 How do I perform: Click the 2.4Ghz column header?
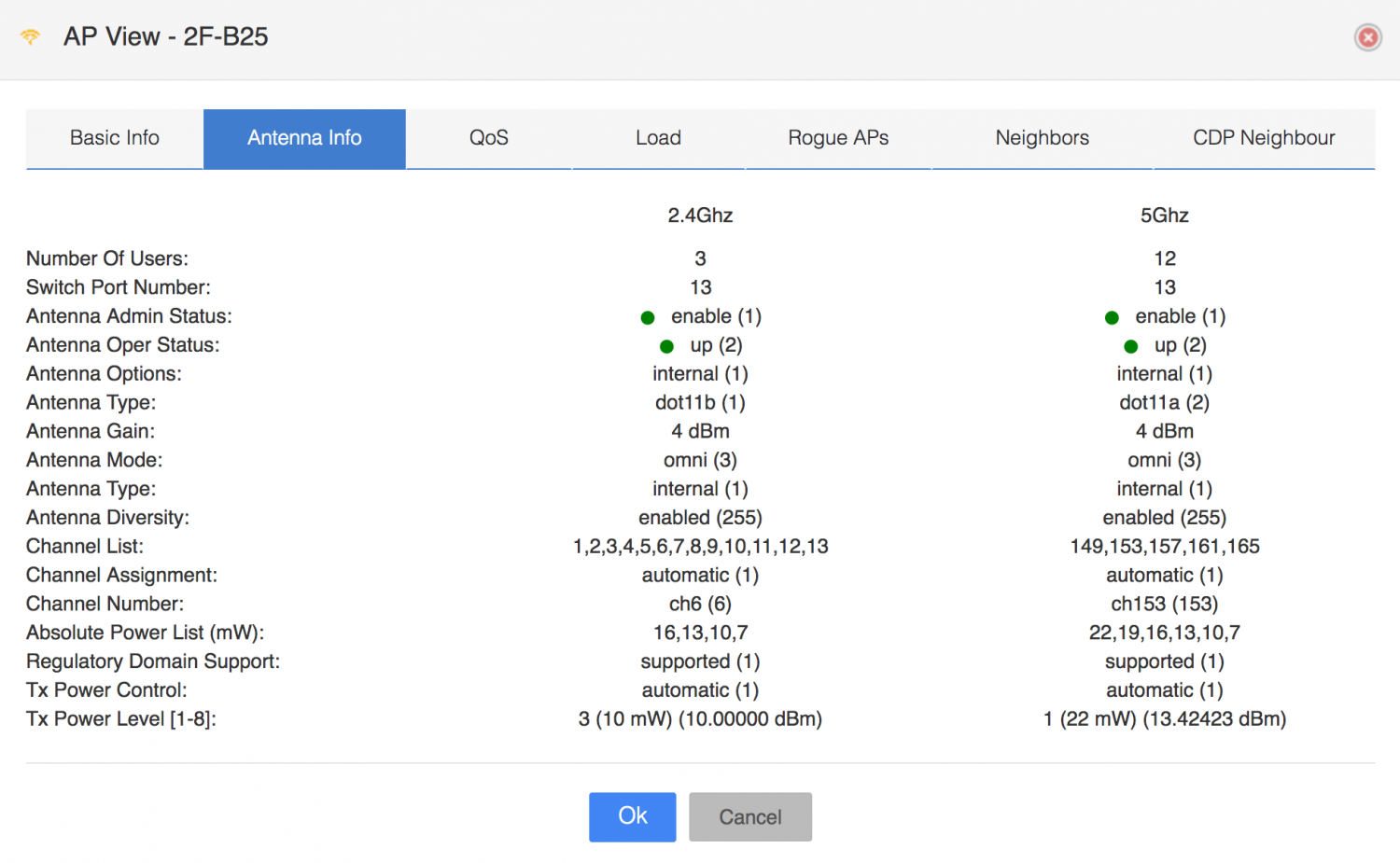(700, 215)
